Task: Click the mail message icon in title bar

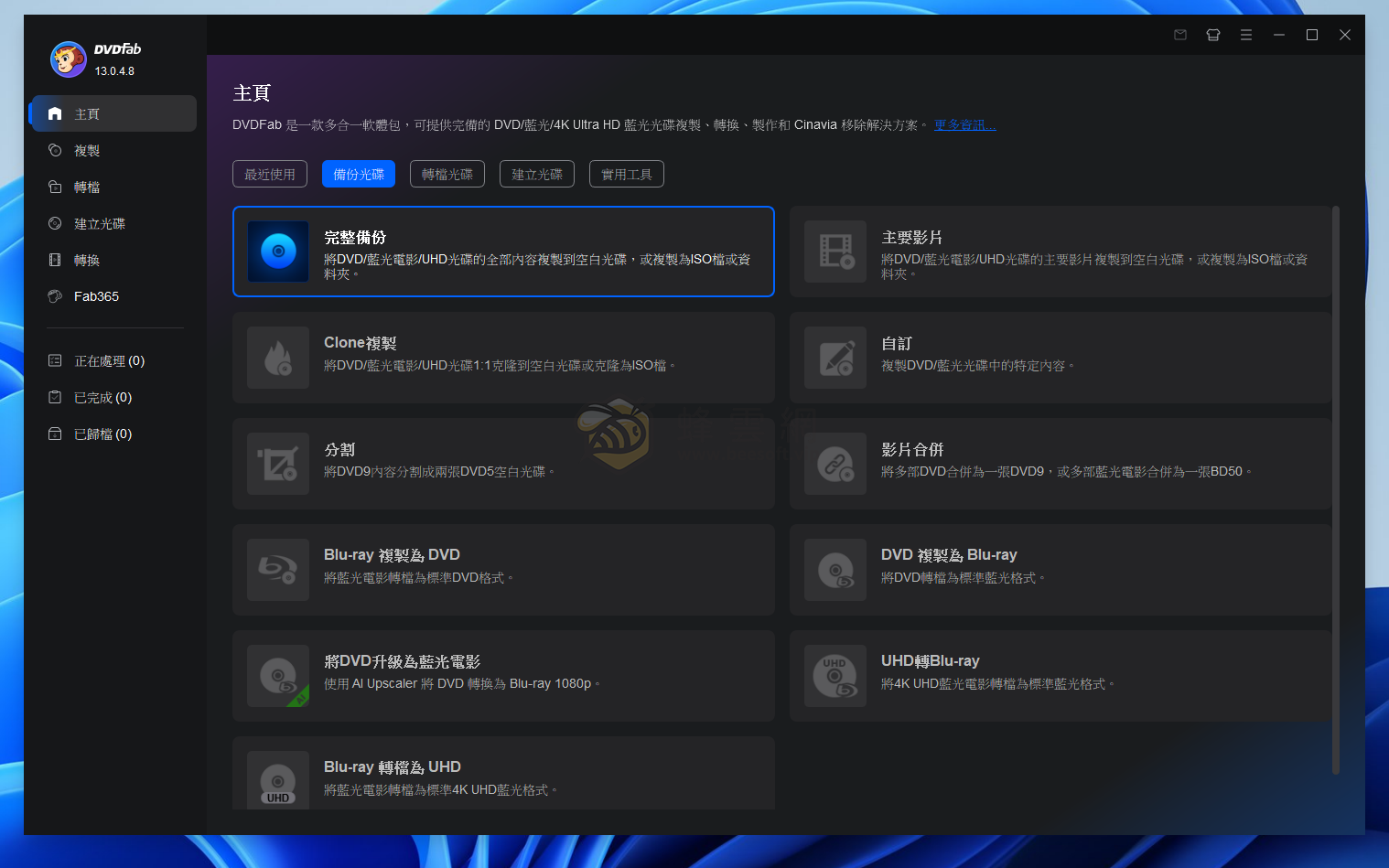Action: [1180, 35]
